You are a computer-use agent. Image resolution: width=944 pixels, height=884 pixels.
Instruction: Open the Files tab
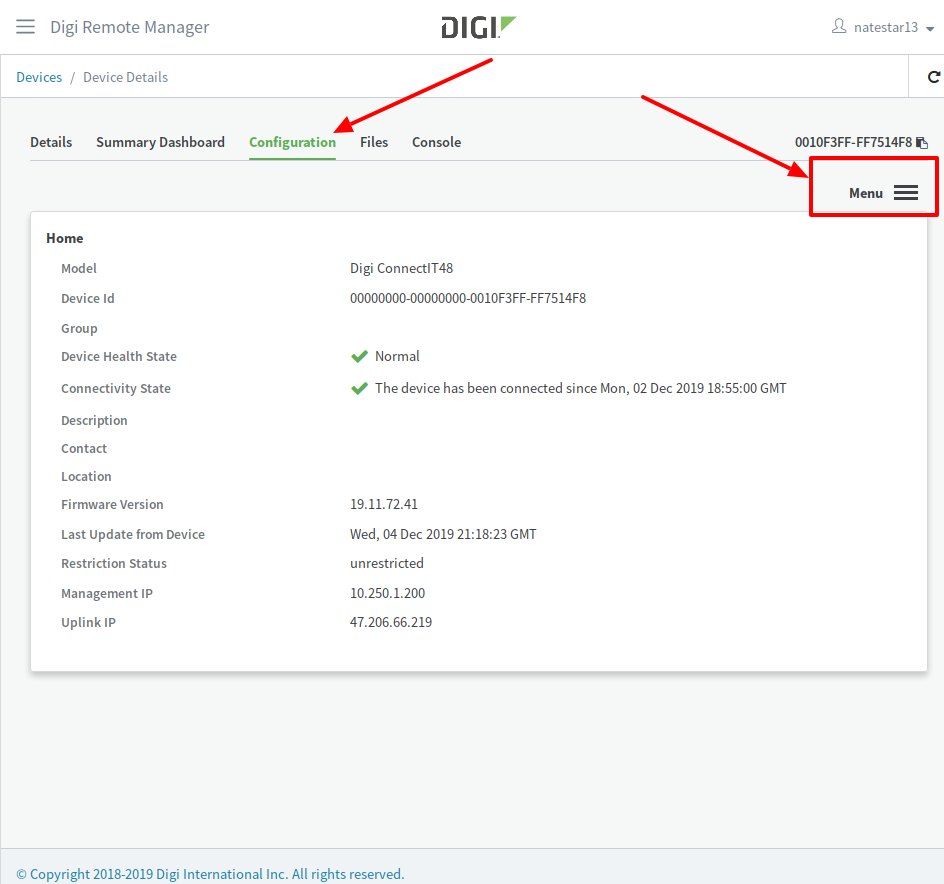tap(374, 142)
